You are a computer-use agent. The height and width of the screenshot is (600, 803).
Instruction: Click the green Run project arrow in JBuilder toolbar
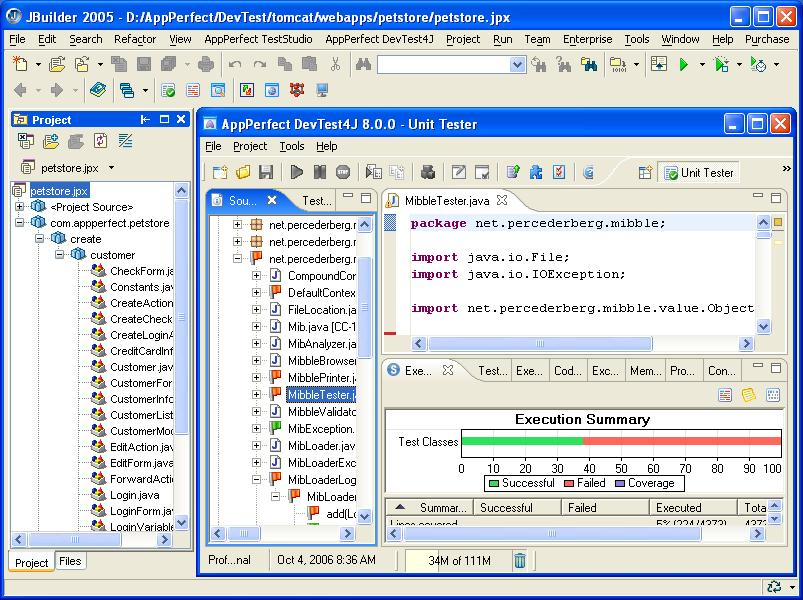[x=683, y=64]
